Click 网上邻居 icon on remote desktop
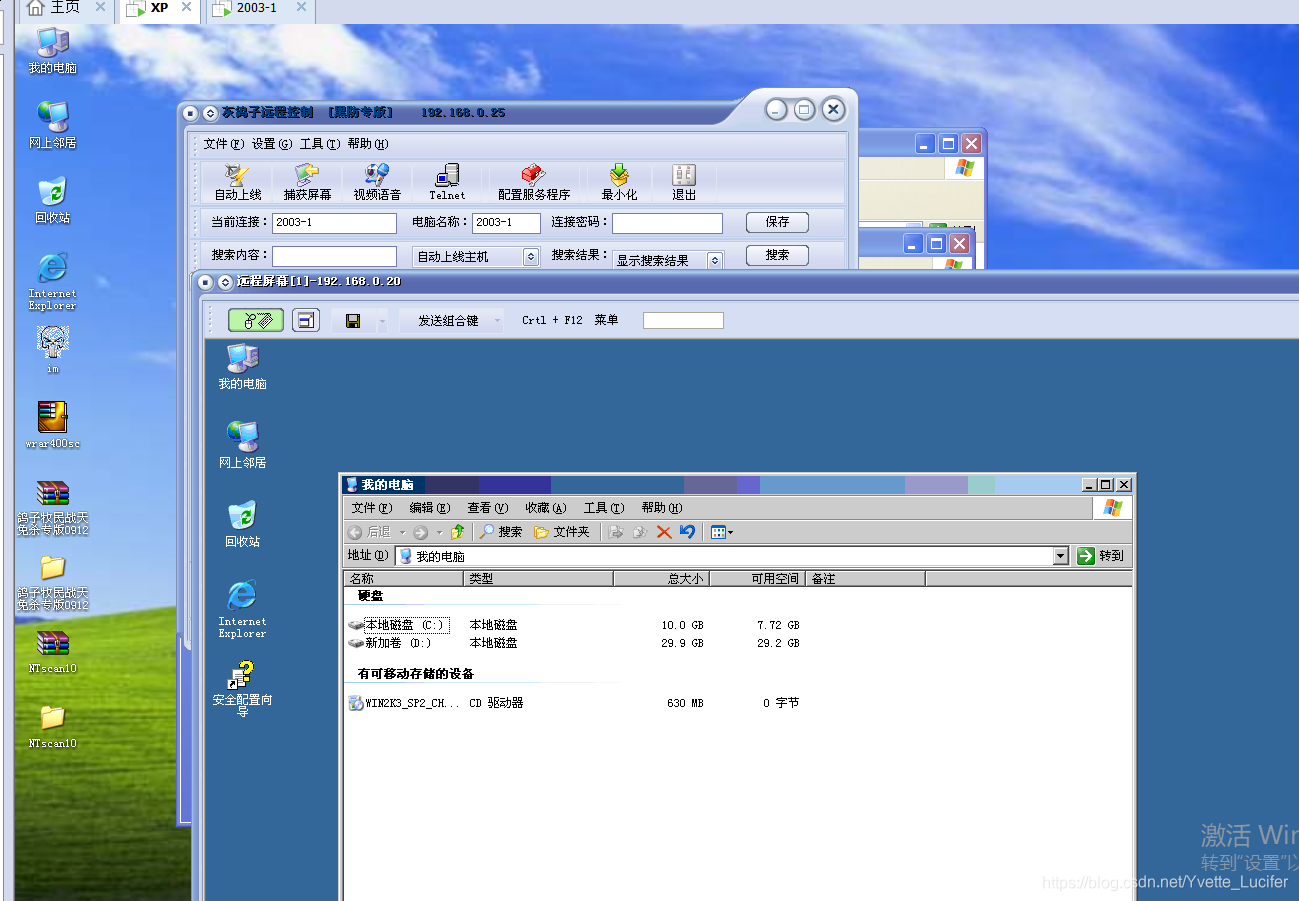 (242, 444)
